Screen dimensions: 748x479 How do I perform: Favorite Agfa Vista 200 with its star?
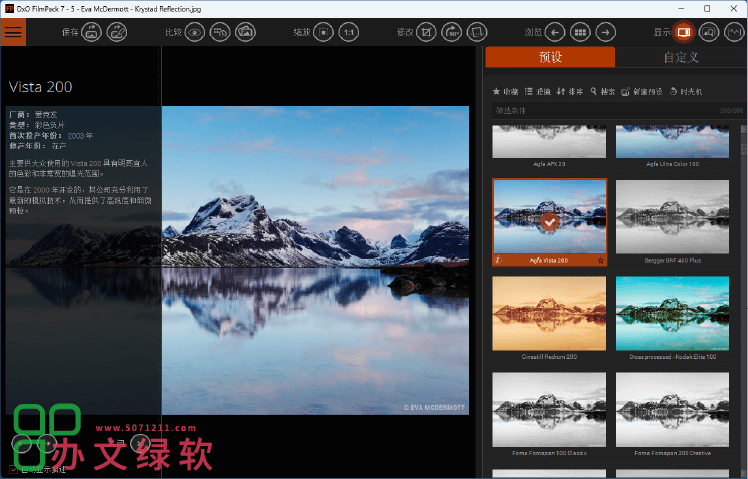coord(601,260)
